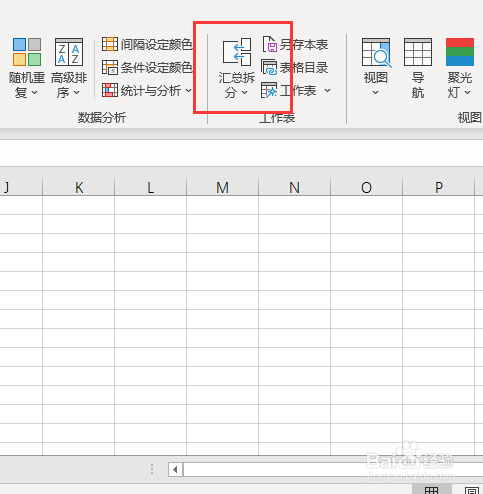
Task: Expand the 汇总拆分 dropdown arrow
Action: click(x=245, y=93)
